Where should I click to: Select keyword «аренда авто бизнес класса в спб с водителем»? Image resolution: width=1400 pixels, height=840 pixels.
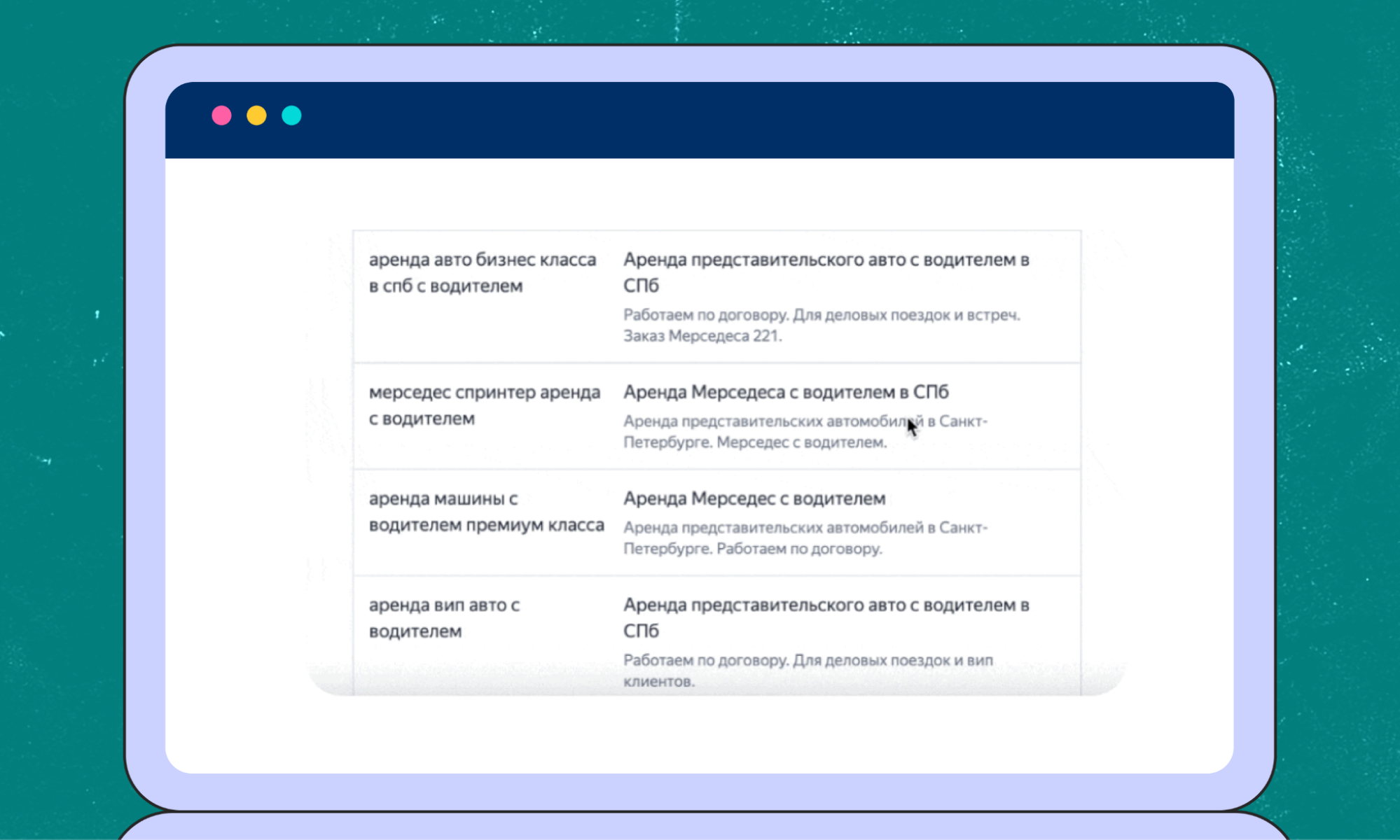[x=483, y=272]
